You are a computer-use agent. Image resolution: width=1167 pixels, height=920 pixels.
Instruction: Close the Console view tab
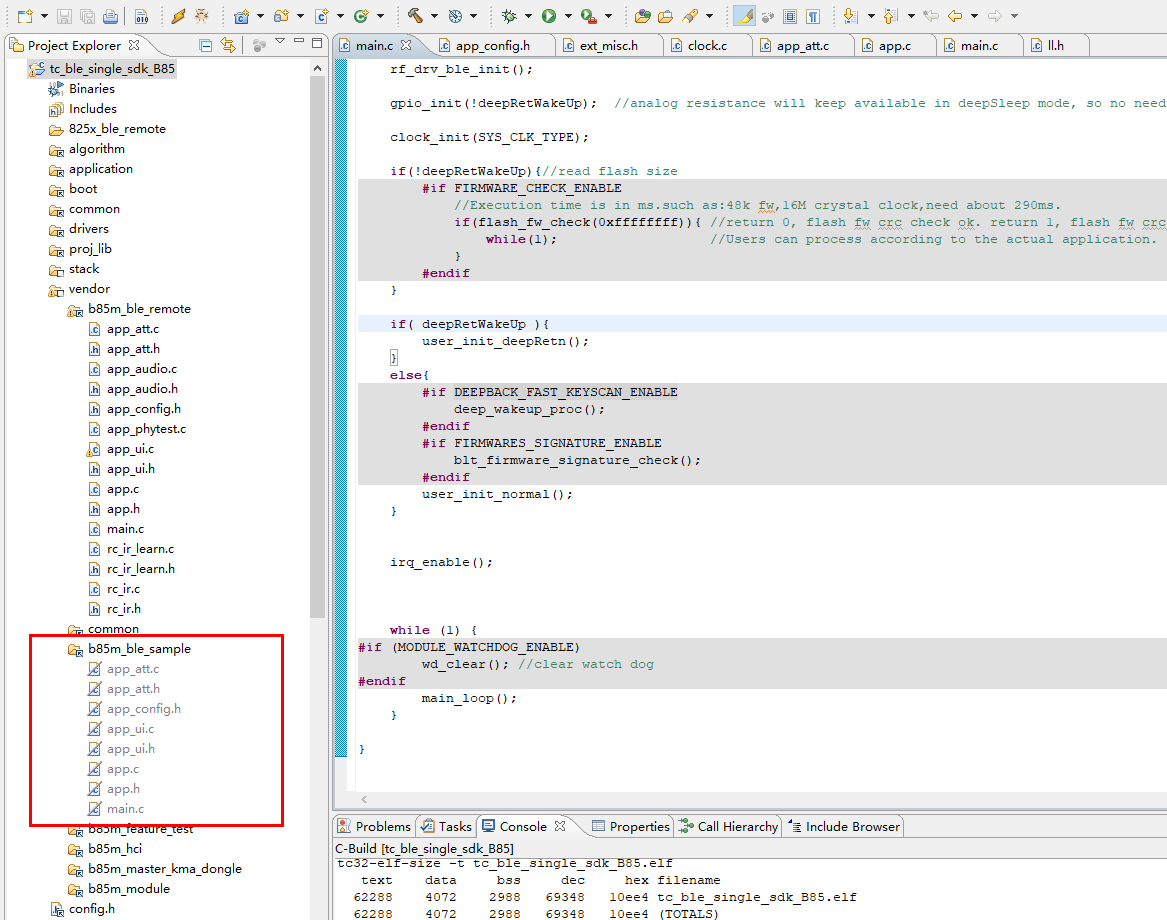click(560, 826)
